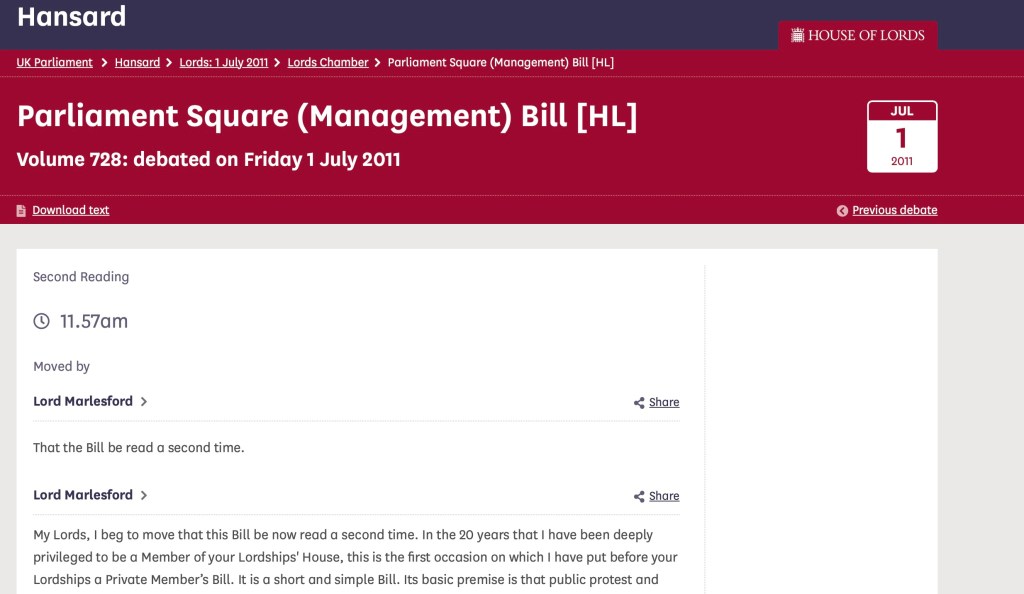This screenshot has width=1024, height=594.
Task: Open Lords Chamber breadcrumb link
Action: pos(328,62)
